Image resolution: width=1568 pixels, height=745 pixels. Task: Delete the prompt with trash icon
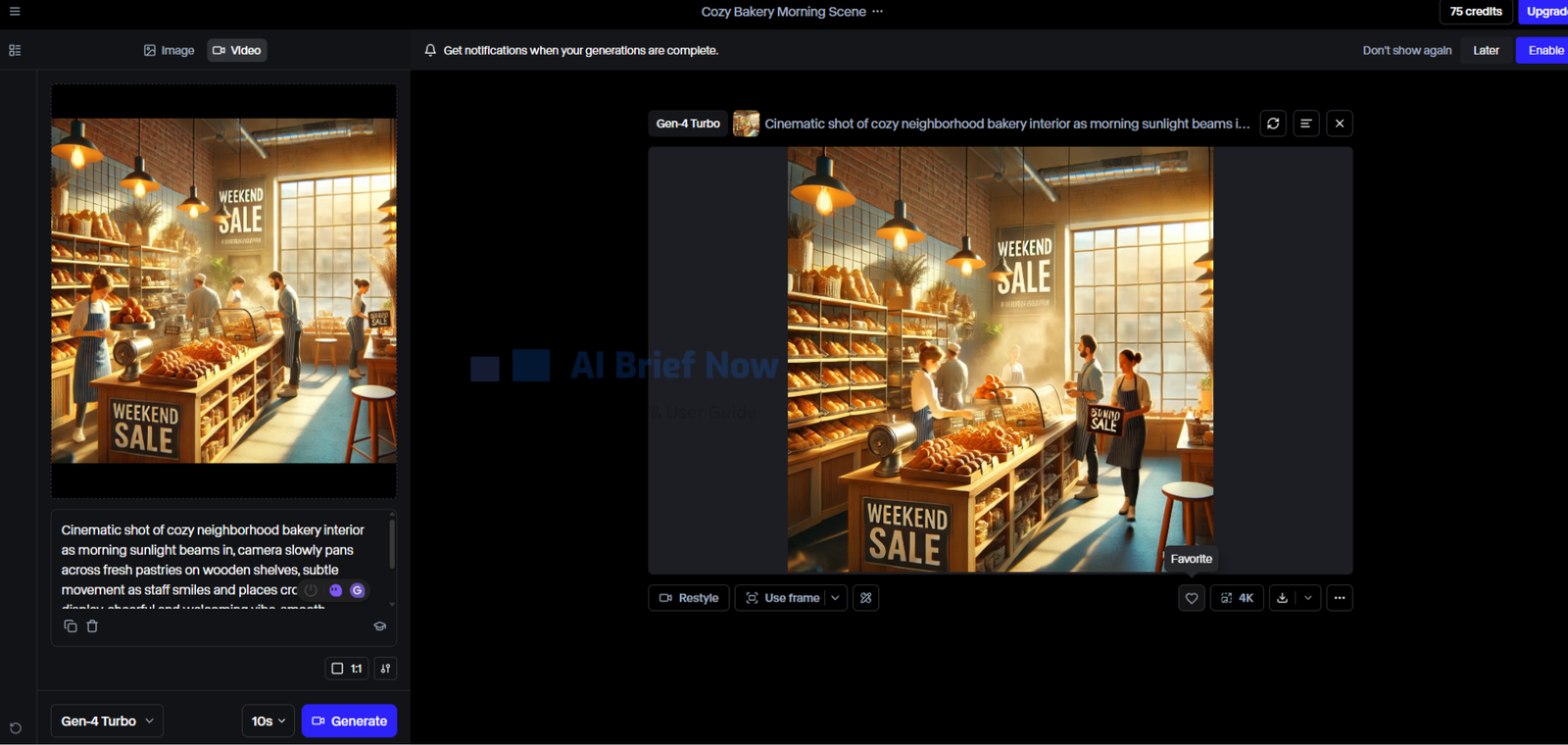92,626
